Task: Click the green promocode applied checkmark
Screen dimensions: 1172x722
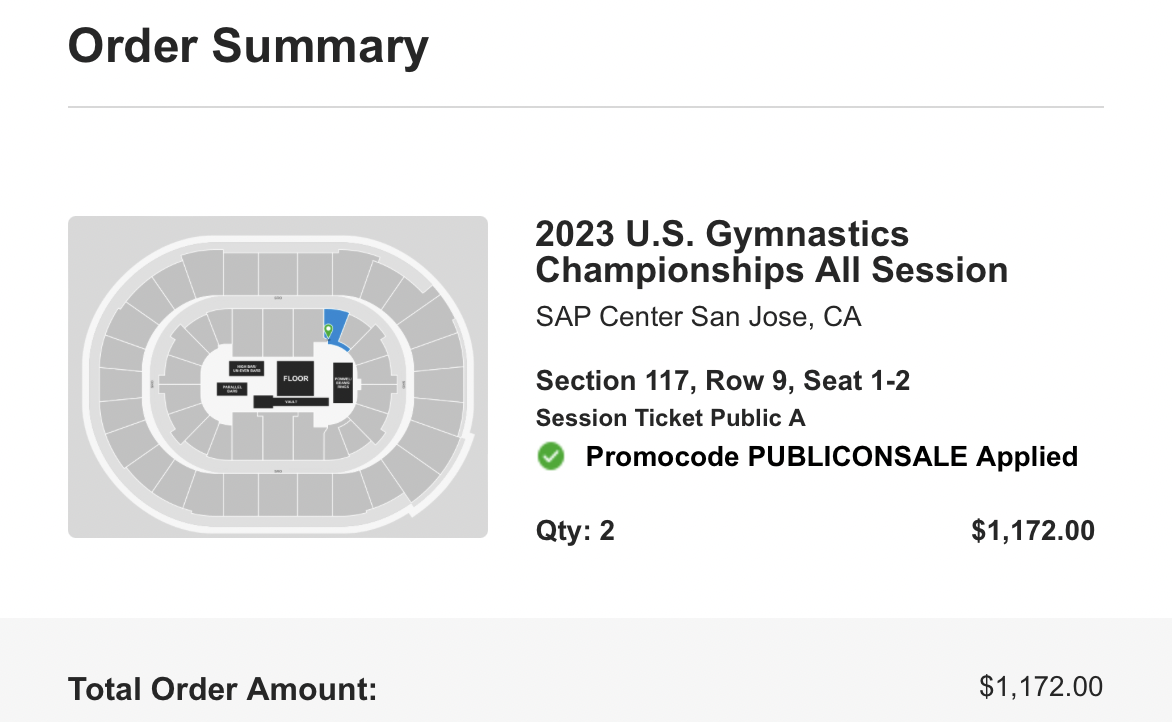Action: click(x=551, y=456)
